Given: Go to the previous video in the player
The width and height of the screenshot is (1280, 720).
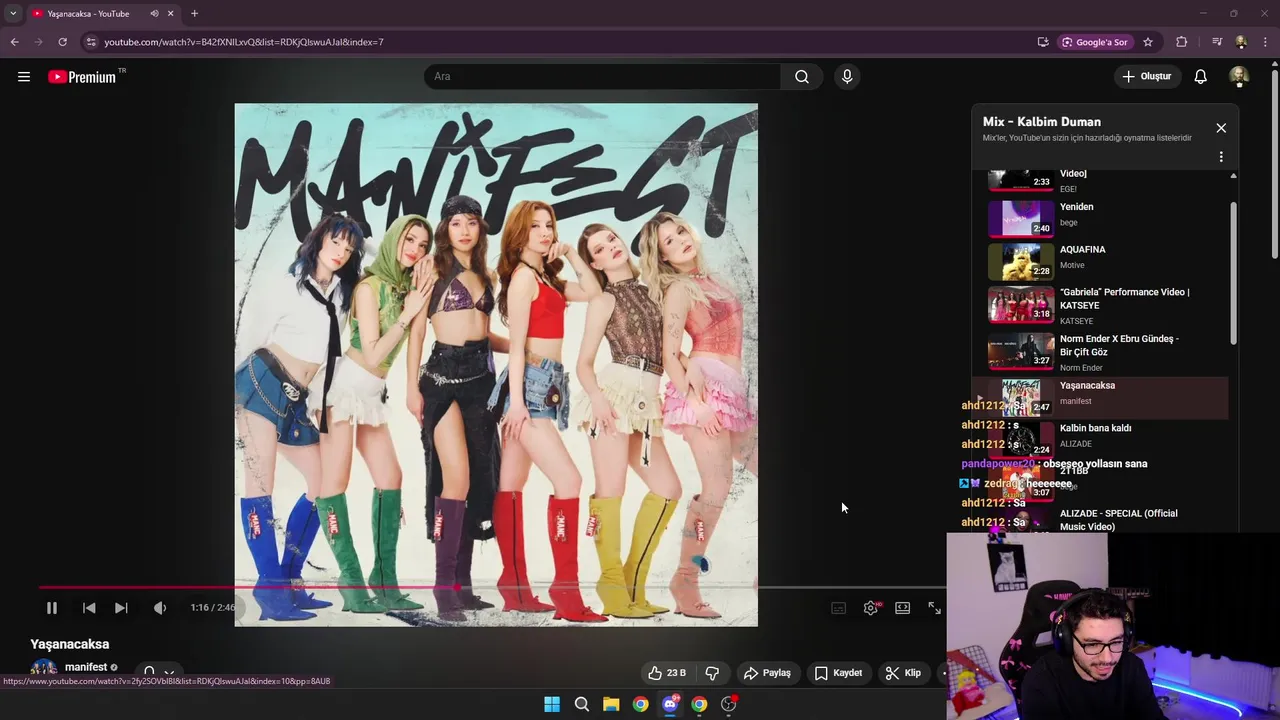Looking at the screenshot, I should click(x=89, y=608).
